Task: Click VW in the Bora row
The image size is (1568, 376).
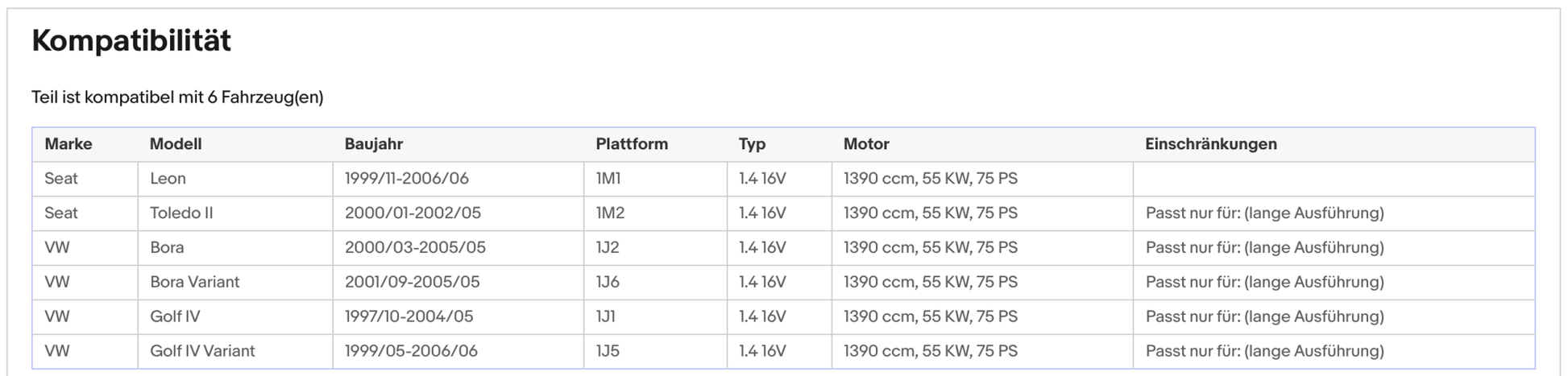Action: (57, 248)
